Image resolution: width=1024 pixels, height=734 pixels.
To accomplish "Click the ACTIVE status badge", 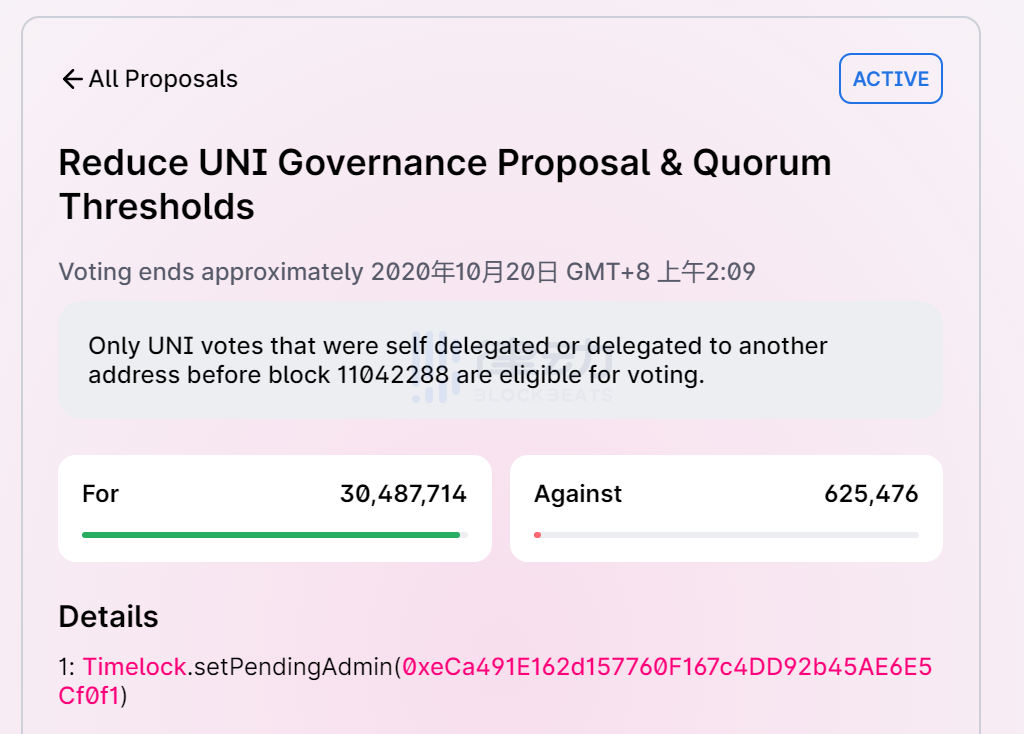I will pos(890,79).
